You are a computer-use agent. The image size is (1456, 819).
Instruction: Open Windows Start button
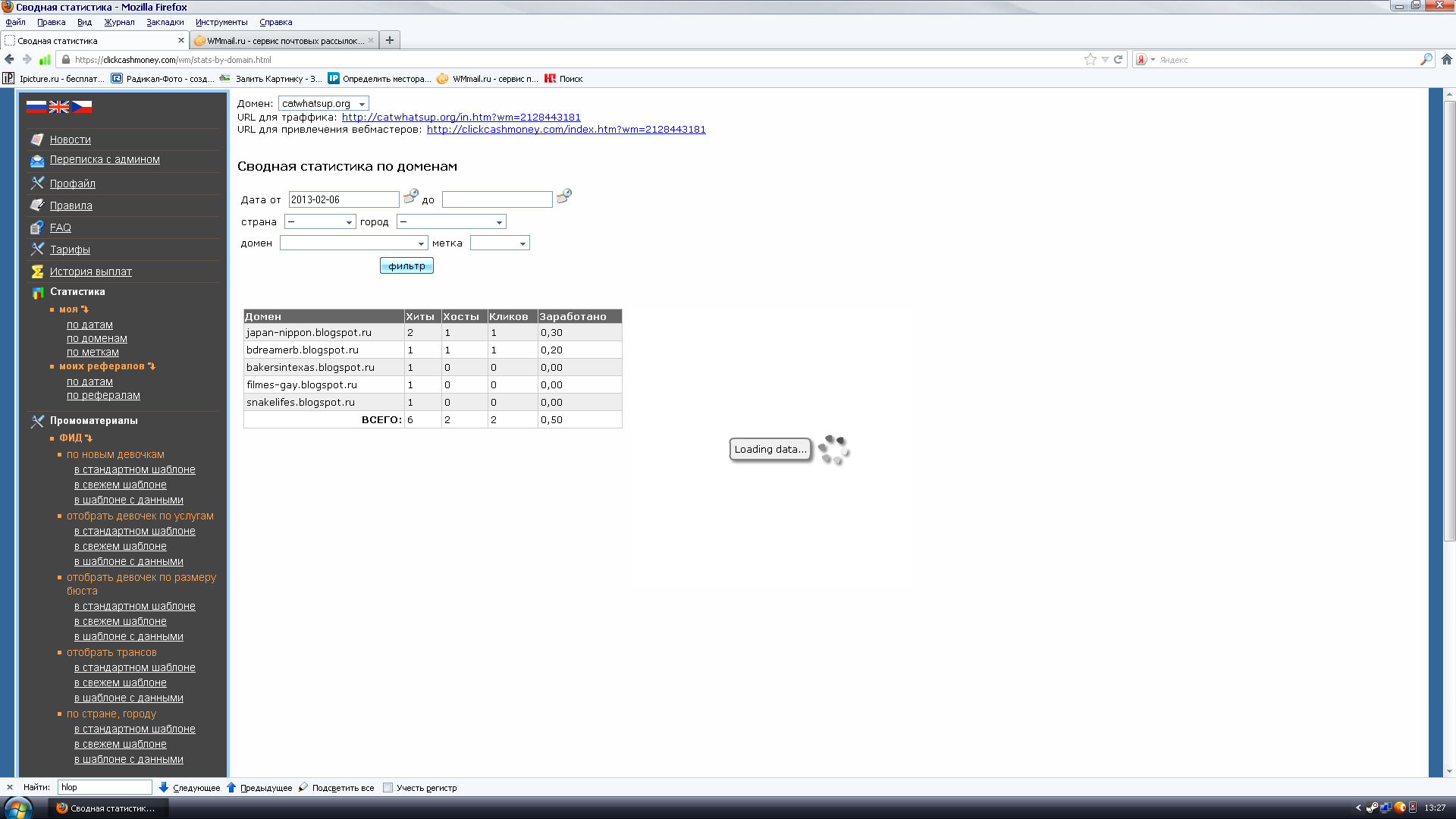coord(17,808)
